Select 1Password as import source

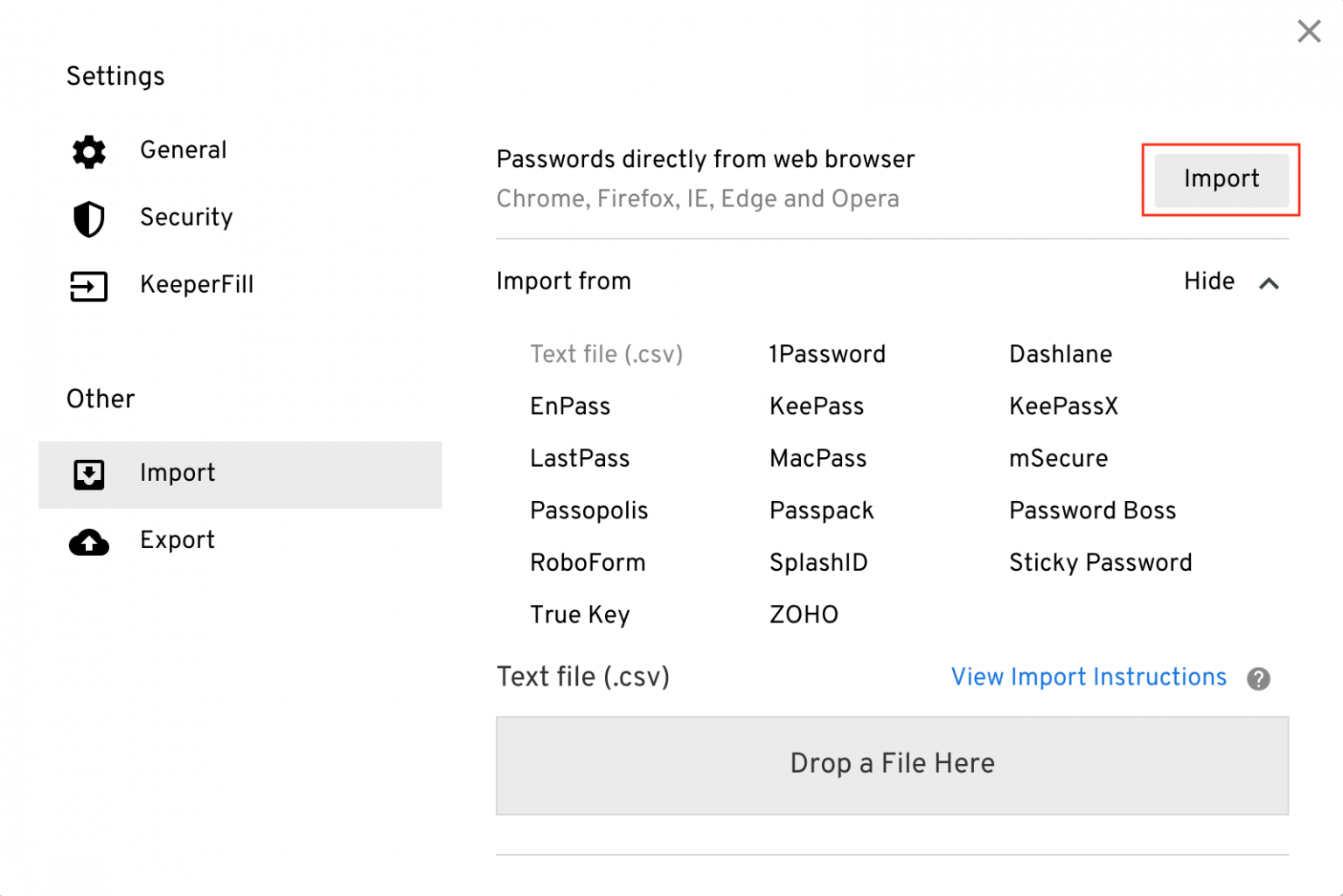pos(827,354)
